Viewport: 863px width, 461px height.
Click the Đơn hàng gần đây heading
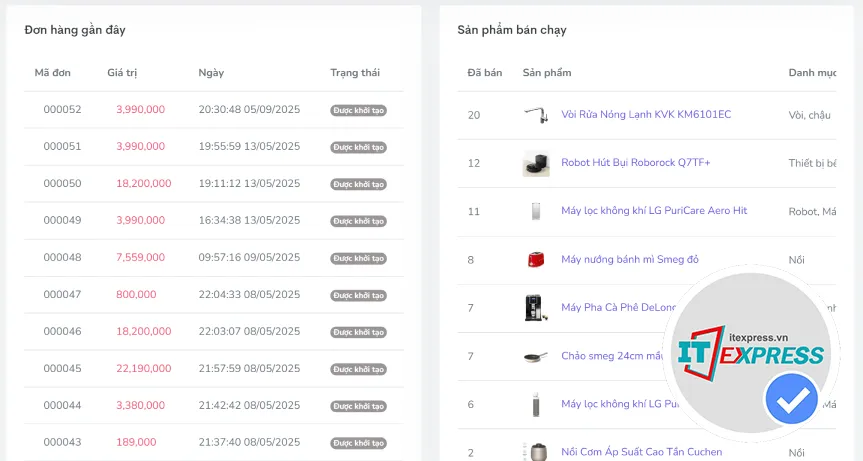[x=75, y=30]
